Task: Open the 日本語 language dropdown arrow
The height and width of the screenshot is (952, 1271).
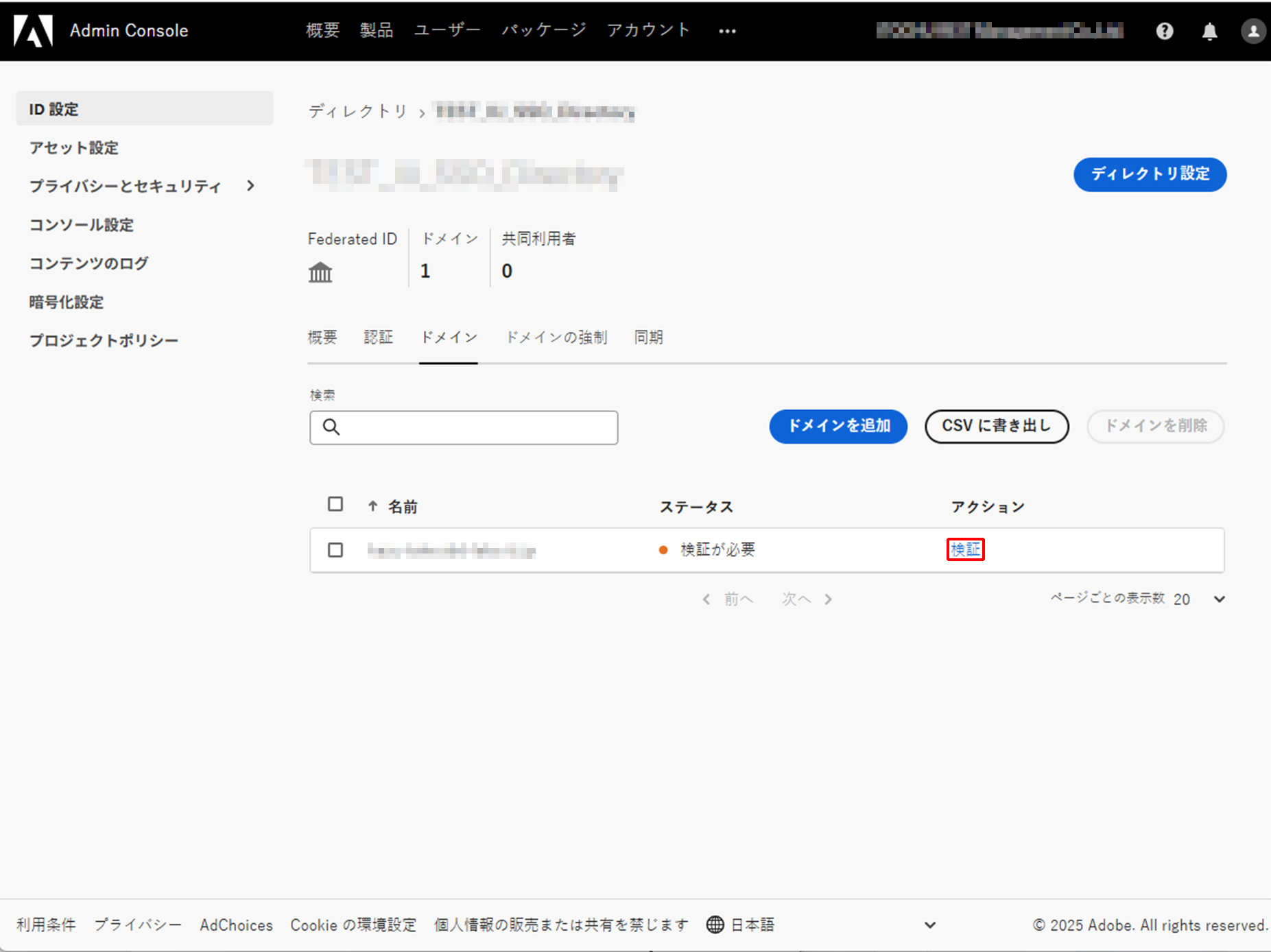Action: point(929,925)
